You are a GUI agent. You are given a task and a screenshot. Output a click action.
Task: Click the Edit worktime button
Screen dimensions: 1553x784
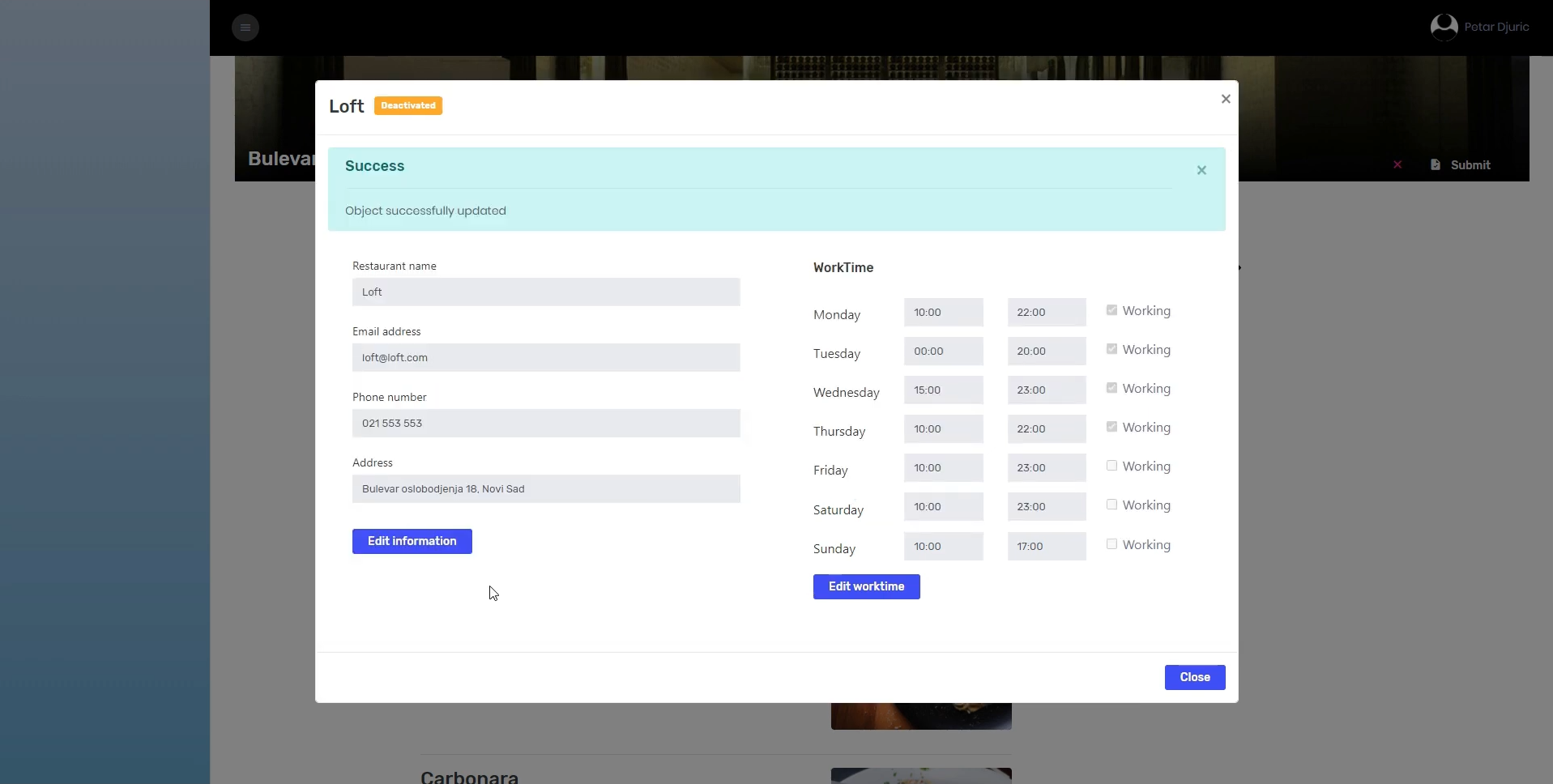coord(867,586)
